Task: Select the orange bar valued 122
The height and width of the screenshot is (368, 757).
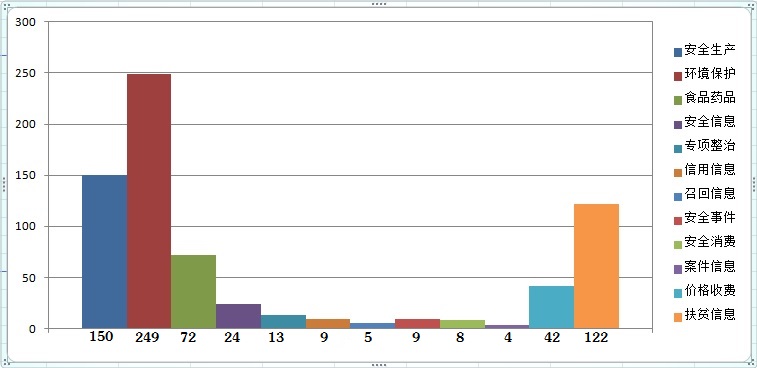Action: click(596, 267)
